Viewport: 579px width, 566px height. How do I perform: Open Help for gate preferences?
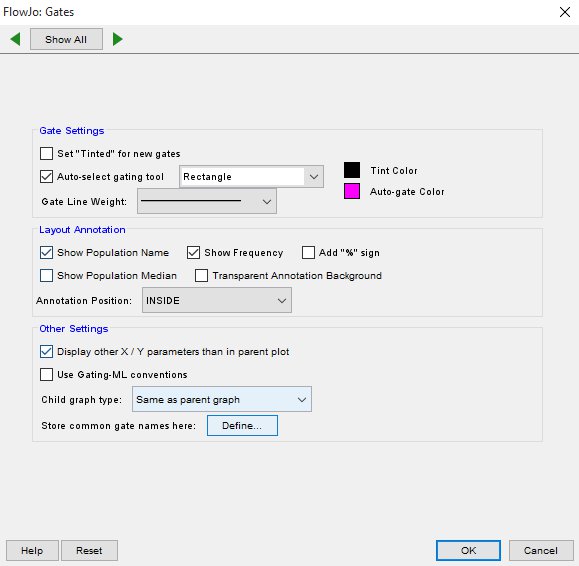click(x=32, y=550)
